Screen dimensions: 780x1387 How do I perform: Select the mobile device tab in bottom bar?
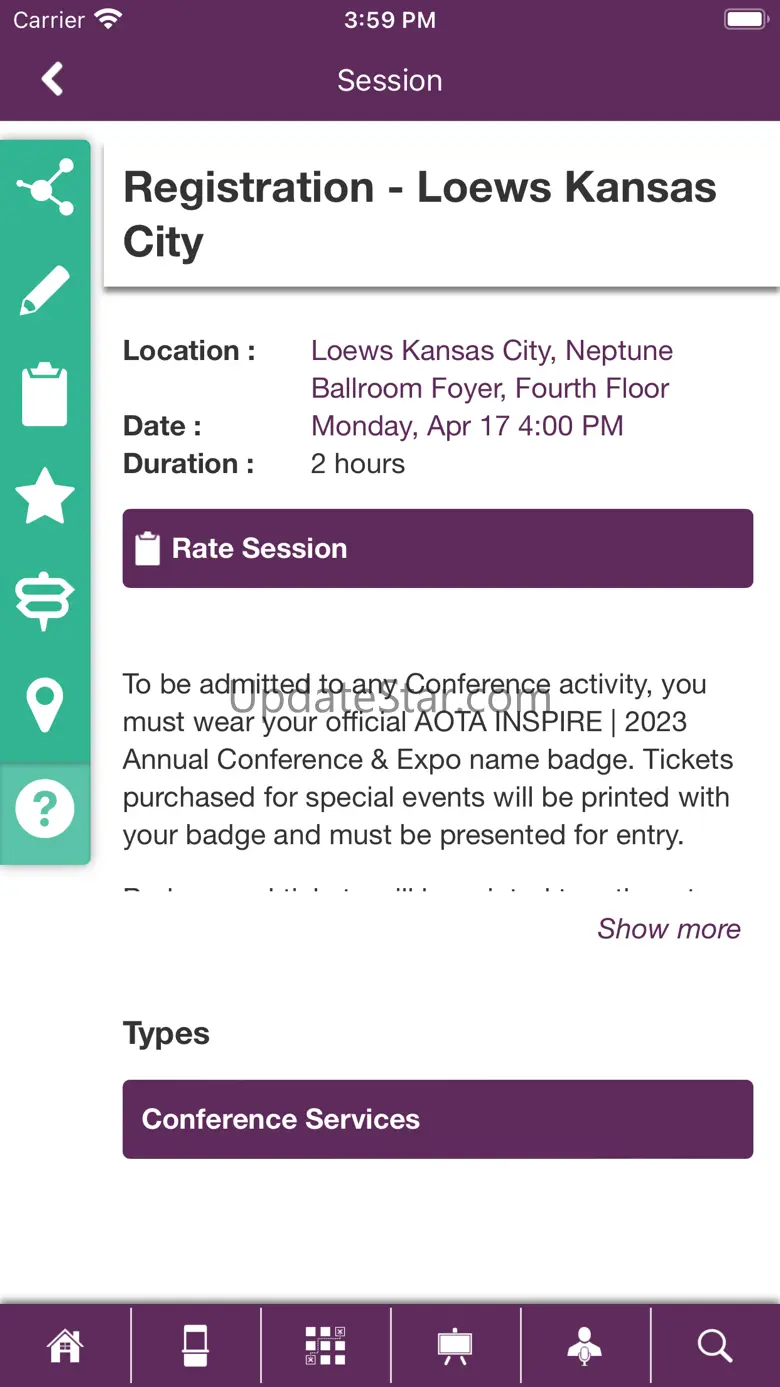tap(195, 1345)
